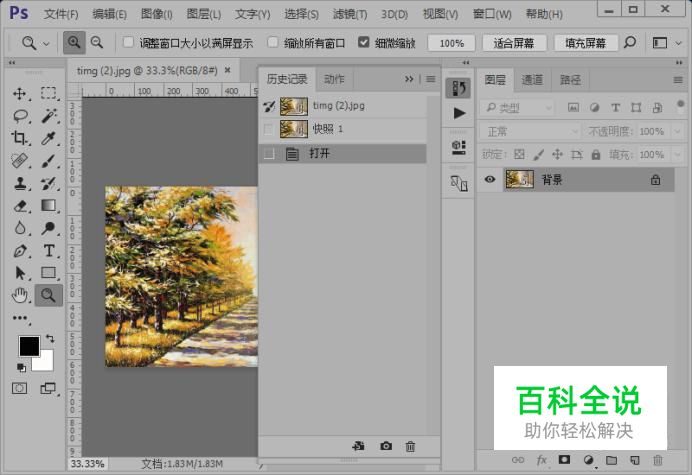Choose Zoom In mode in options bar
This screenshot has height=475, width=692.
[74, 43]
